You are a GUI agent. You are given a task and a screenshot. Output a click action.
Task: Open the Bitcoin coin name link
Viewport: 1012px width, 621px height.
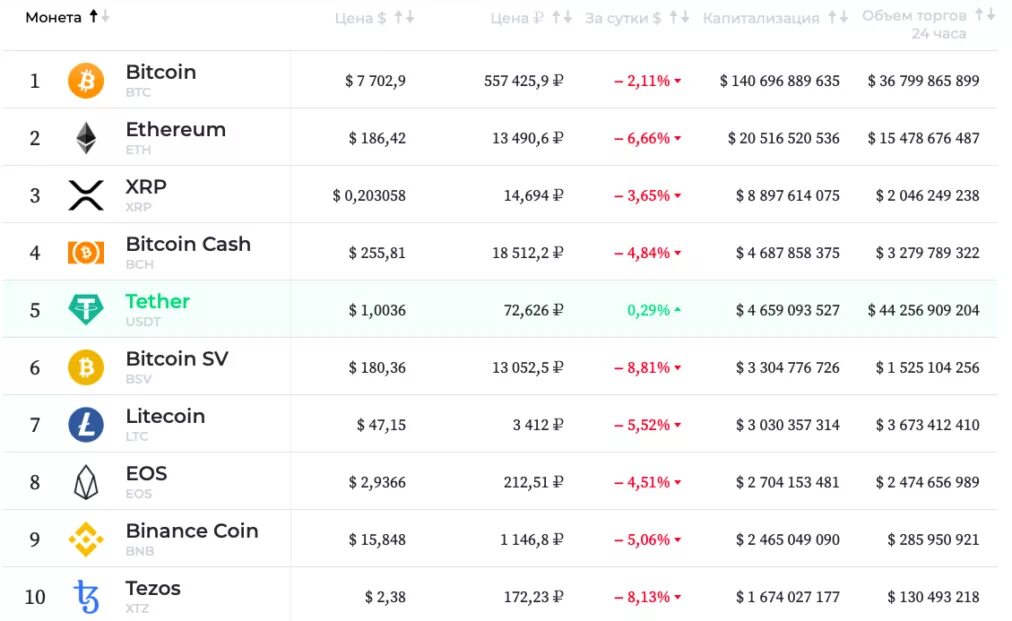pyautogui.click(x=161, y=72)
